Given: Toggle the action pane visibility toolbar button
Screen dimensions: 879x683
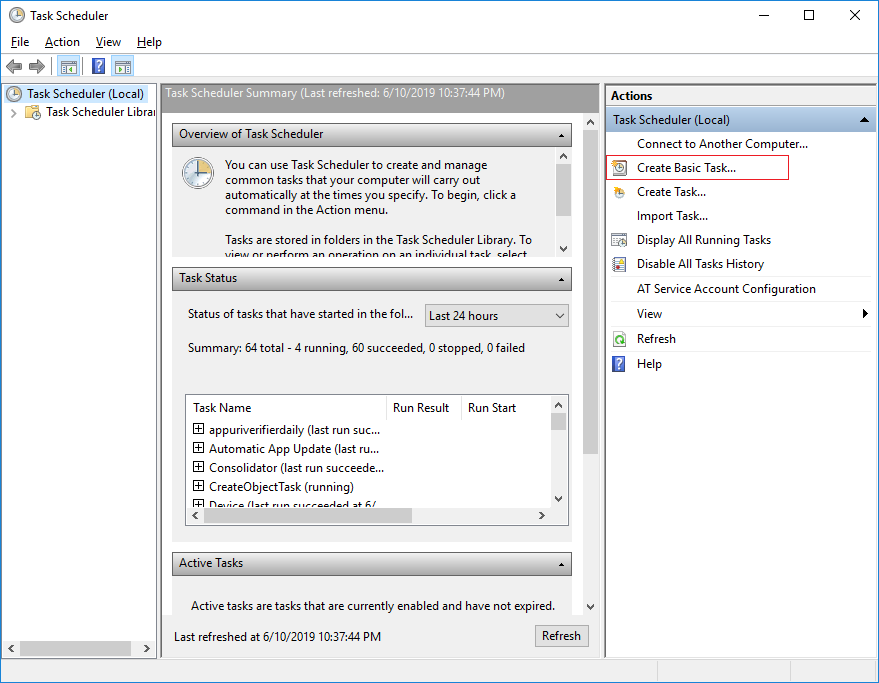Looking at the screenshot, I should coord(122,66).
